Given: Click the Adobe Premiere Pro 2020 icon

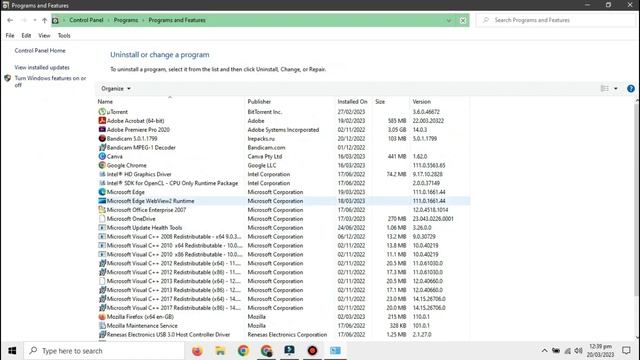Looking at the screenshot, I should pyautogui.click(x=102, y=129).
